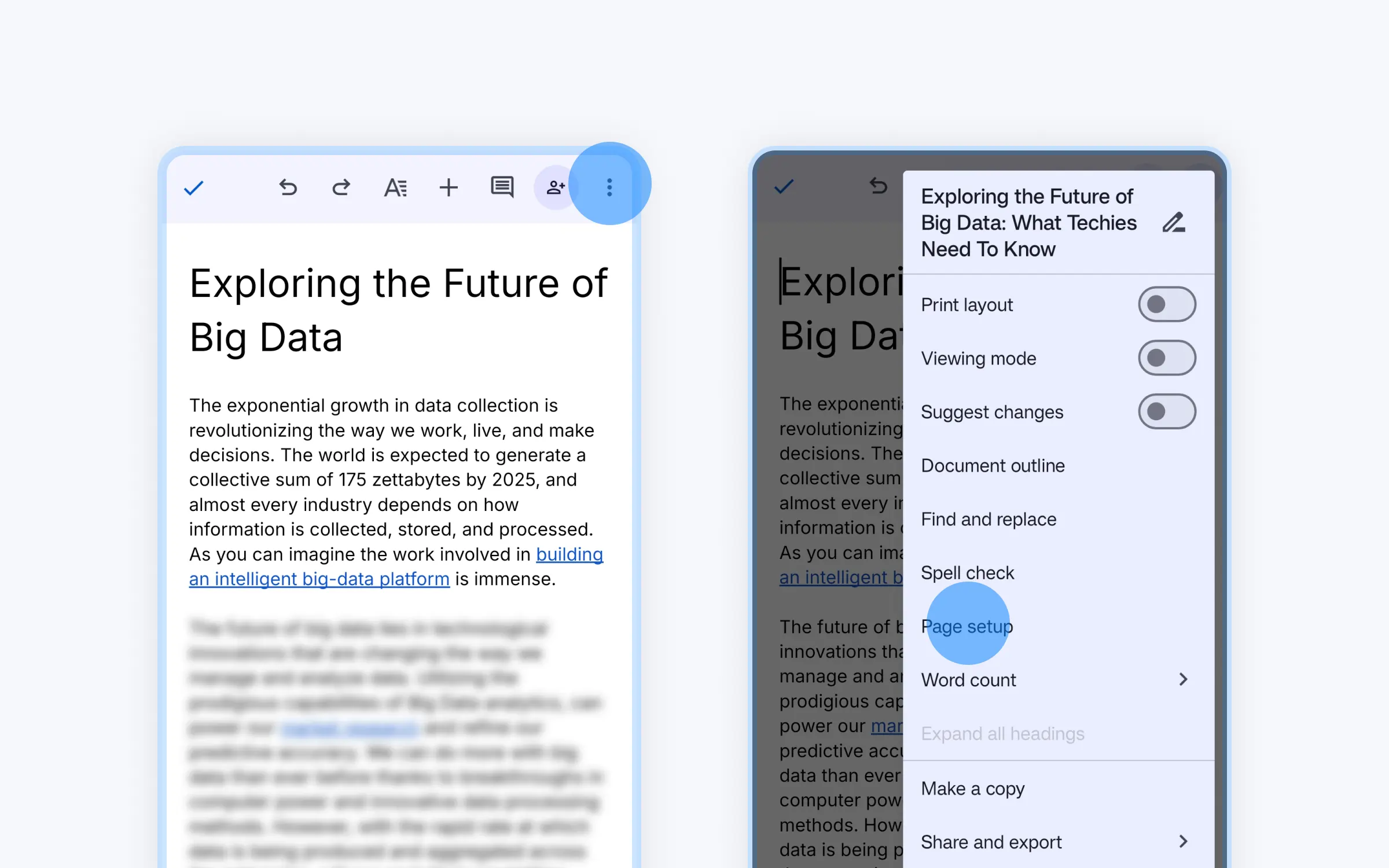Open Document outline from the menu
Screen dimensions: 1389x868
[1059, 466]
